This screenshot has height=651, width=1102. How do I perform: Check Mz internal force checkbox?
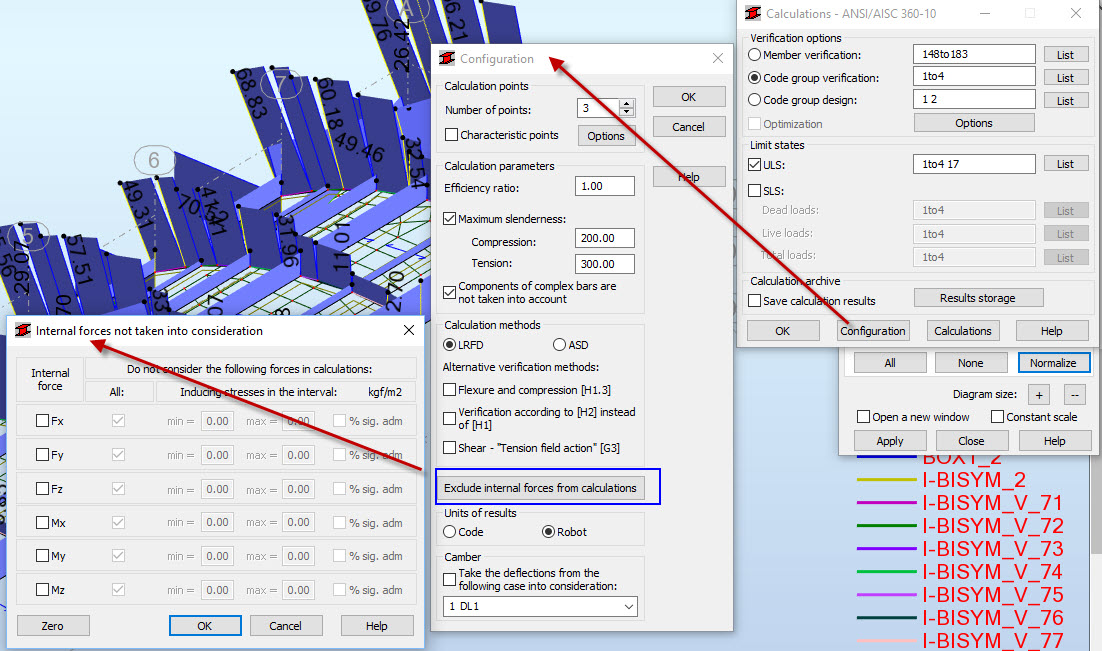[42, 589]
